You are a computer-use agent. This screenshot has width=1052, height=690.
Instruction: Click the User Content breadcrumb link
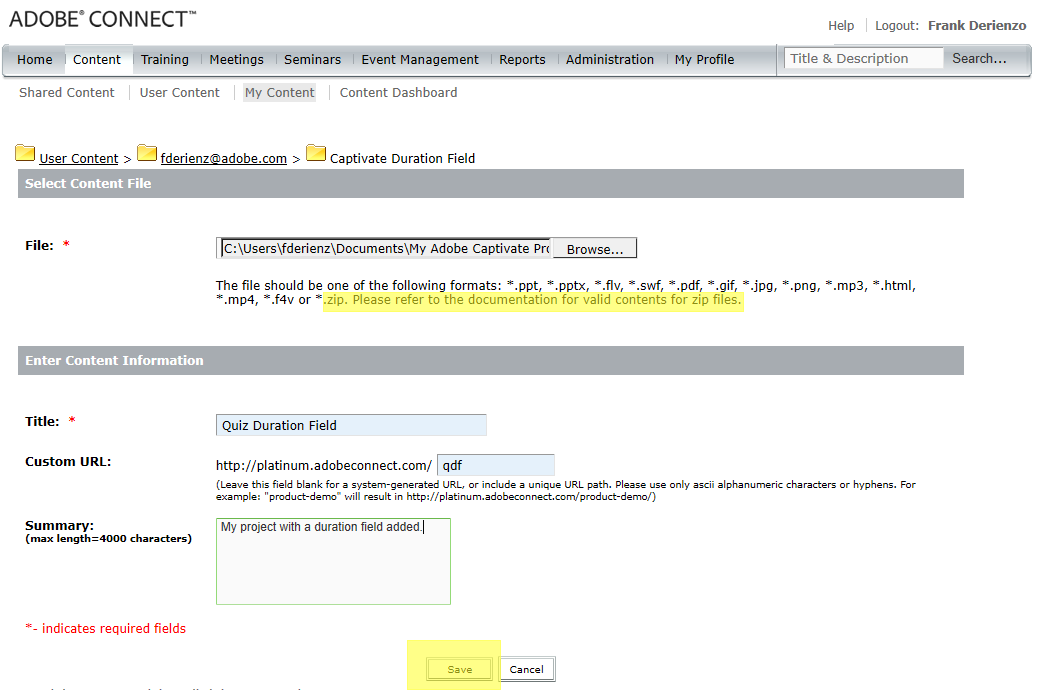(78, 158)
